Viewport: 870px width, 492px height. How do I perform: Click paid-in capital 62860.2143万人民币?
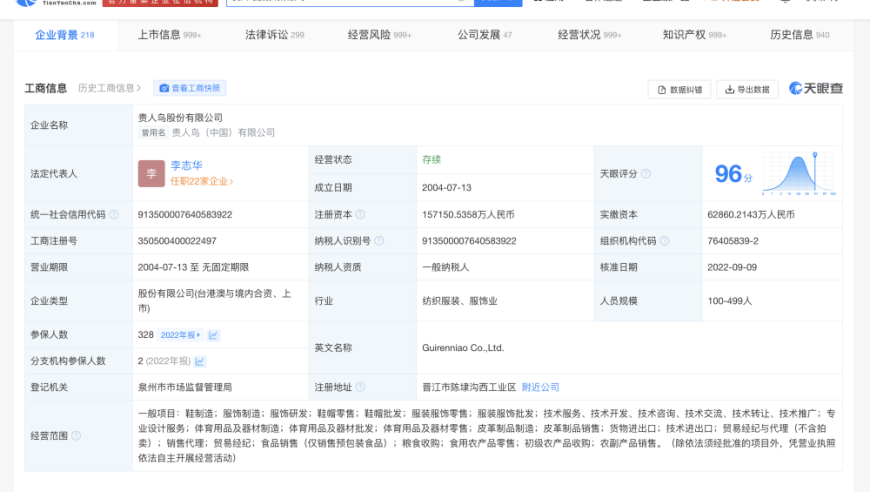[751, 215]
